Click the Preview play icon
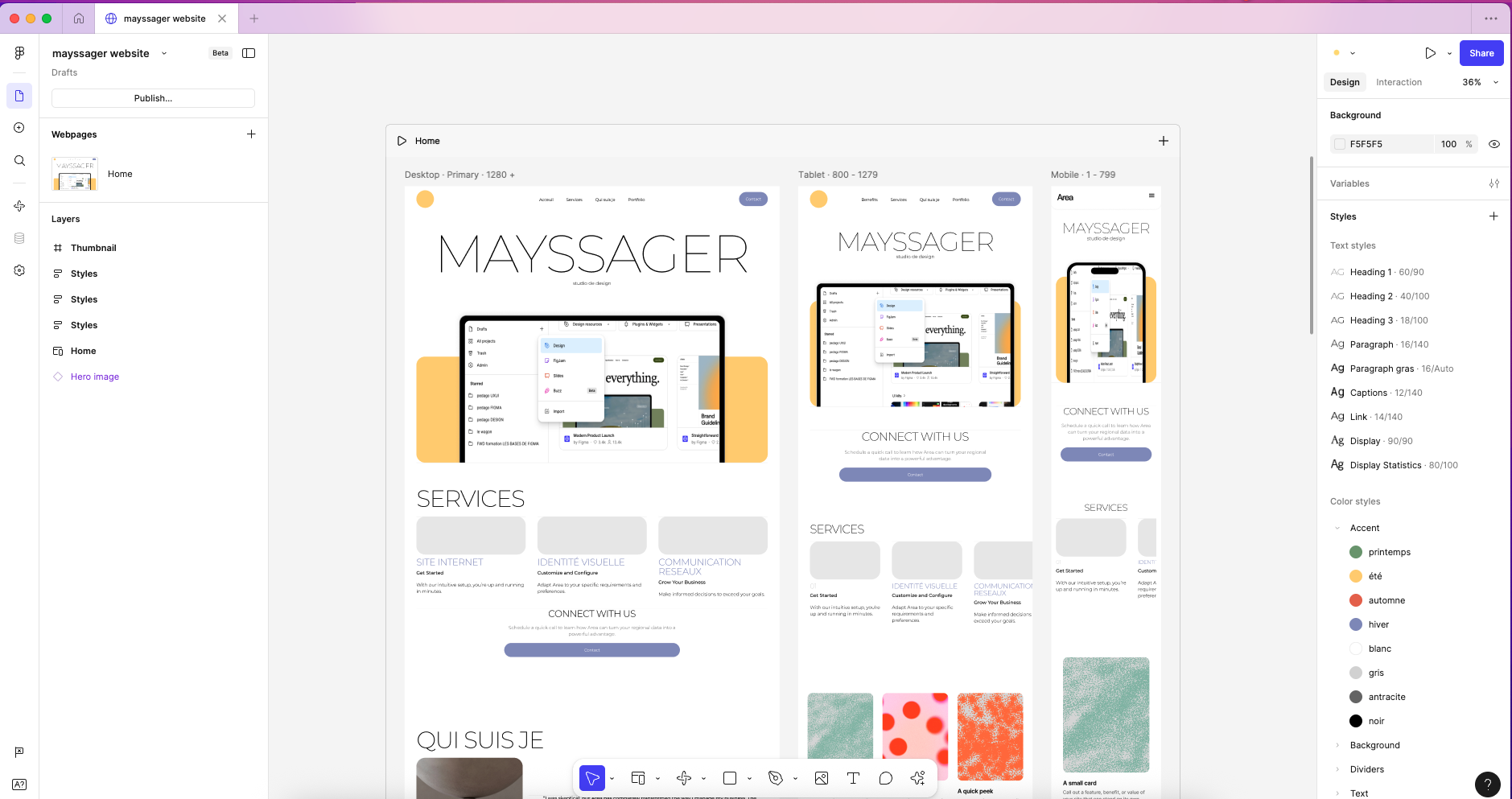Screen dimensions: 1512x799 1430,53
